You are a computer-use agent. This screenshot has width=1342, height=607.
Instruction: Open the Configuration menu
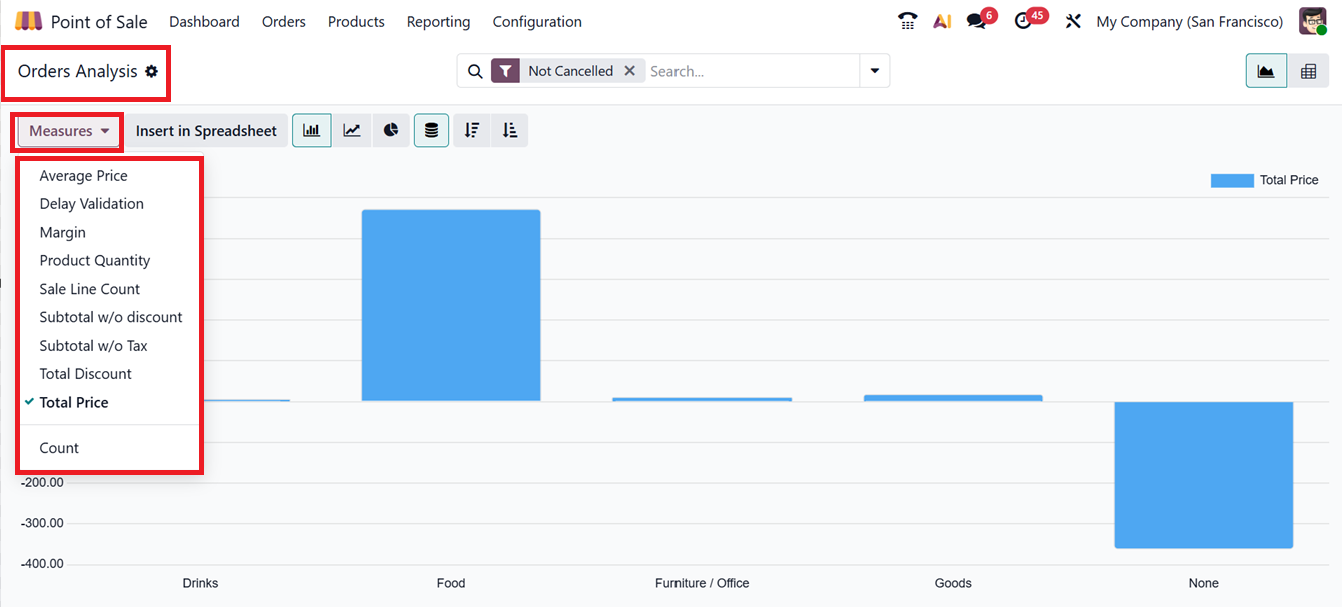[537, 21]
